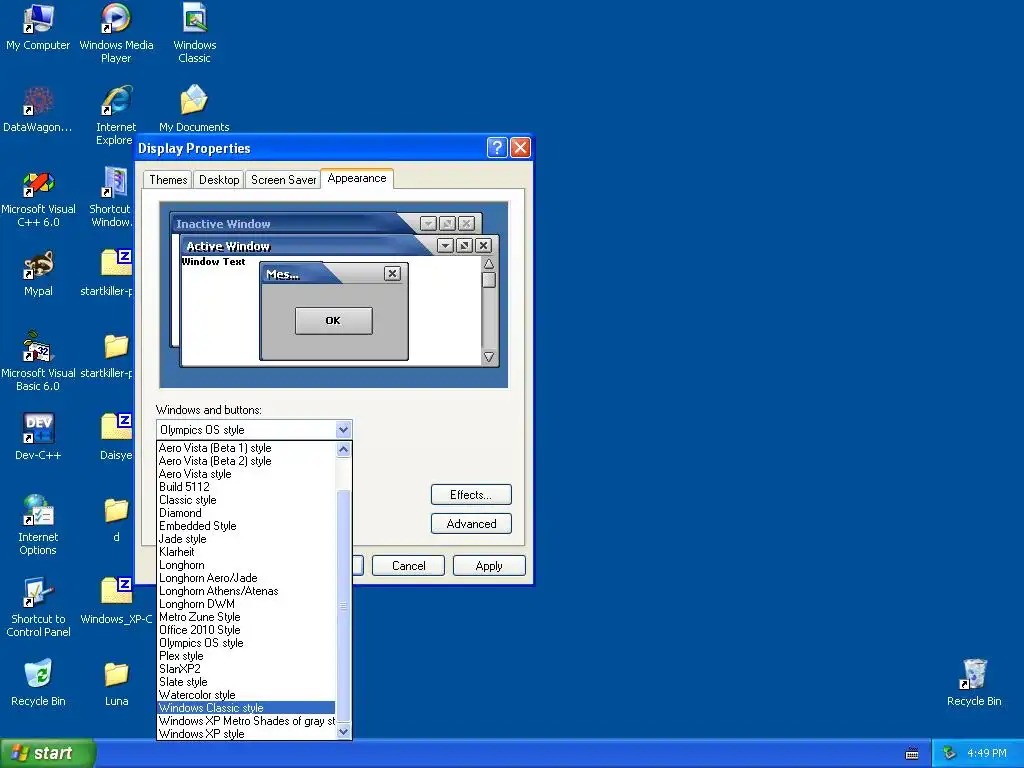This screenshot has height=768, width=1024.
Task: Open the Internet Options shortcut
Action: click(x=38, y=525)
